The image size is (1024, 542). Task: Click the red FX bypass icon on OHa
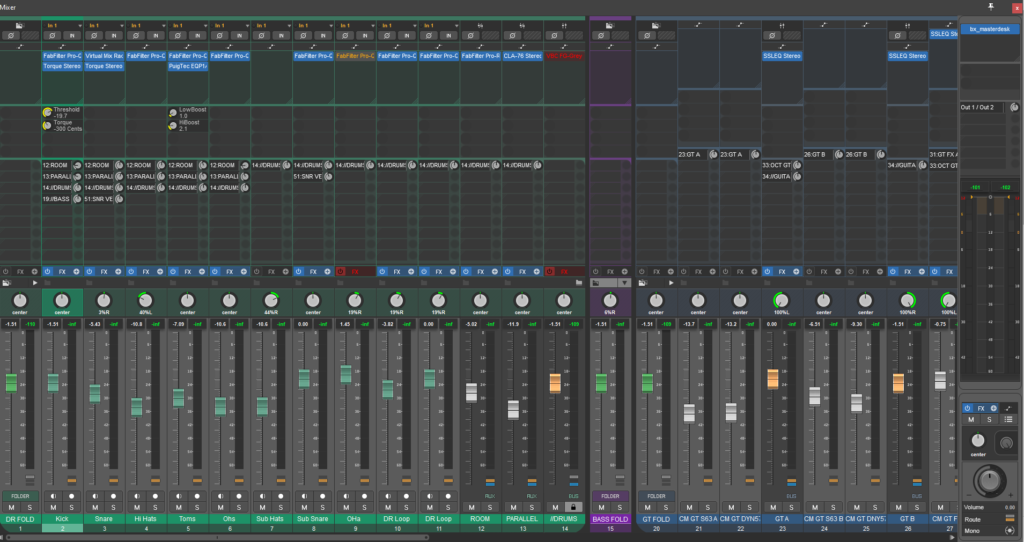(340, 271)
